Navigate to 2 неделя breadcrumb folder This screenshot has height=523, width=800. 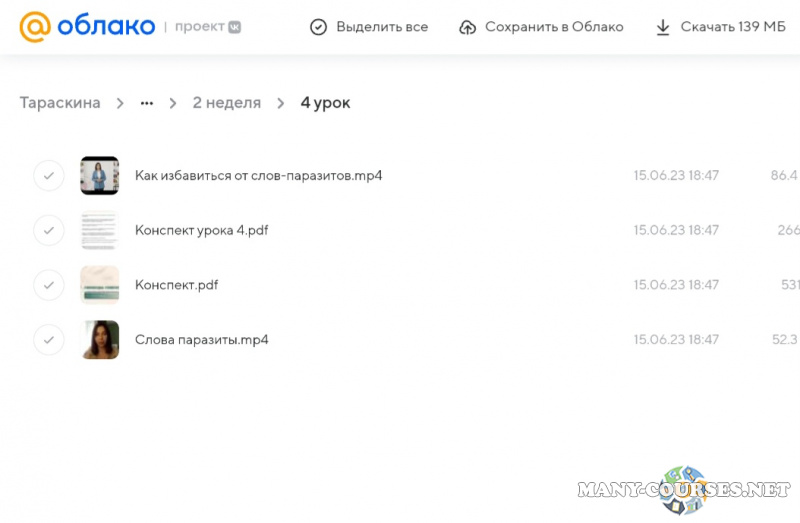pyautogui.click(x=226, y=103)
